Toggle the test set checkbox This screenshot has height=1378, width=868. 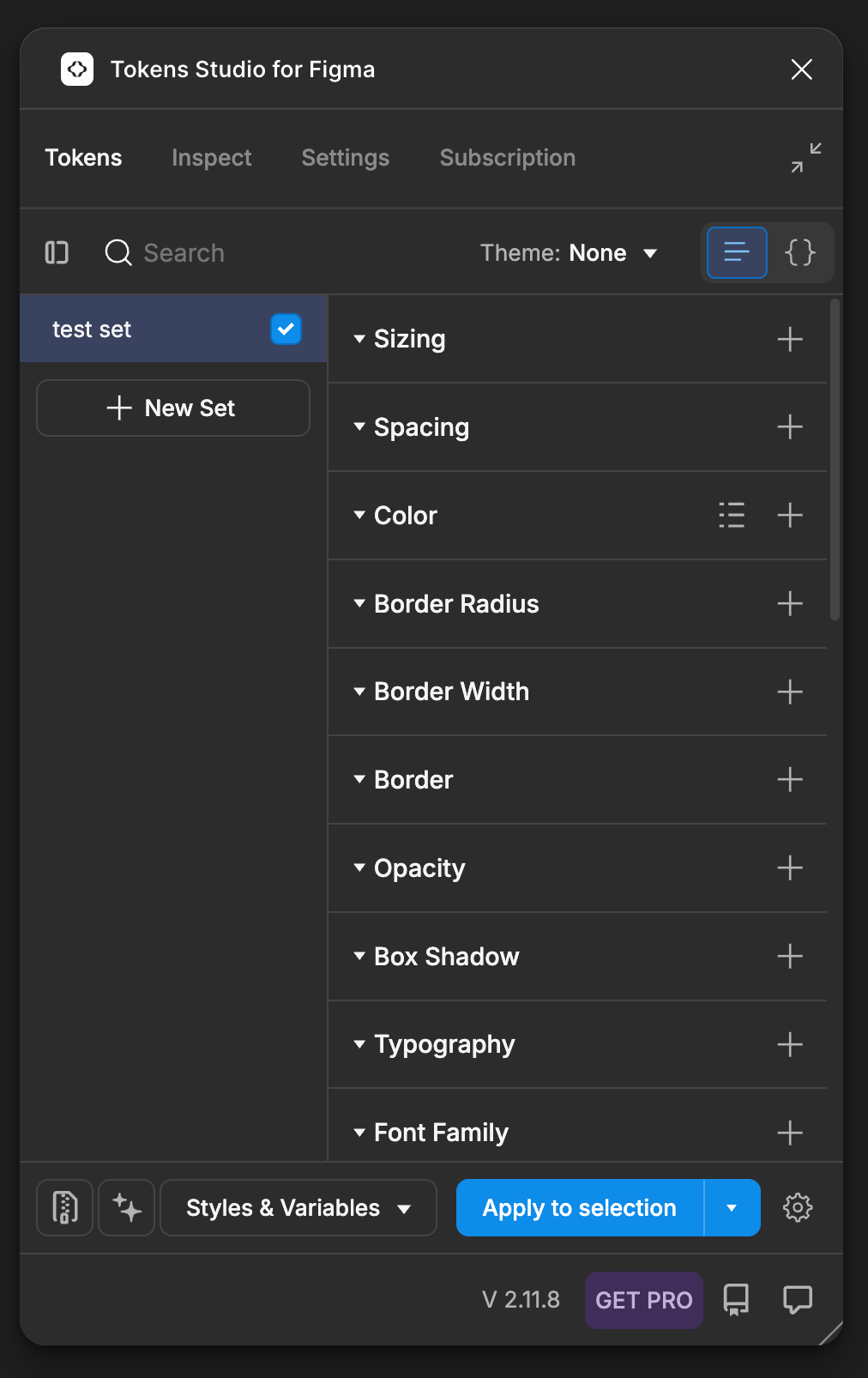pos(286,329)
